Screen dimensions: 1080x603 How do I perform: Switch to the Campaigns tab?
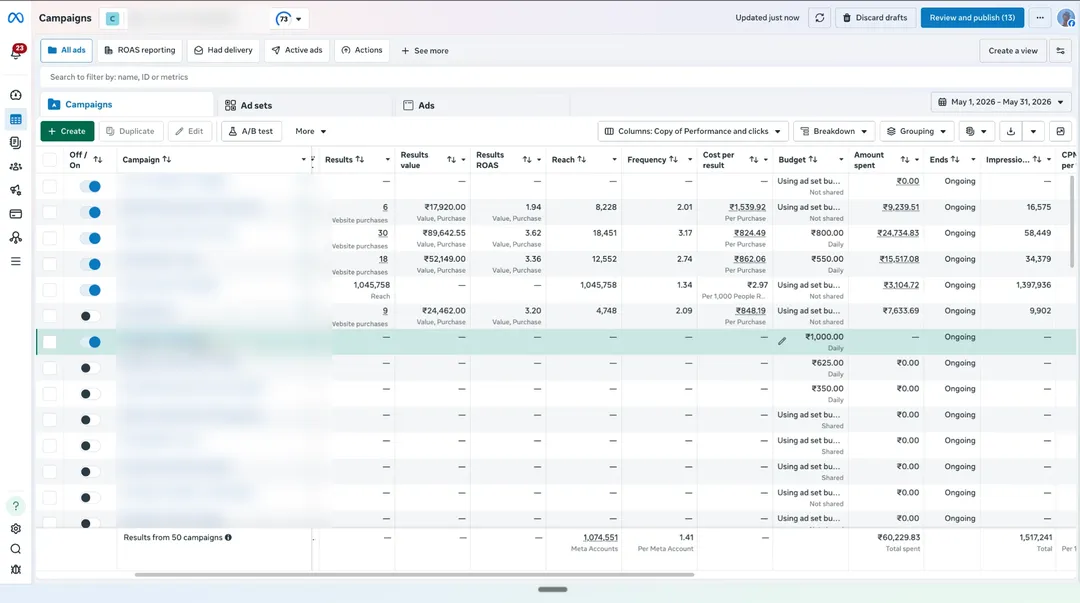pos(127,105)
